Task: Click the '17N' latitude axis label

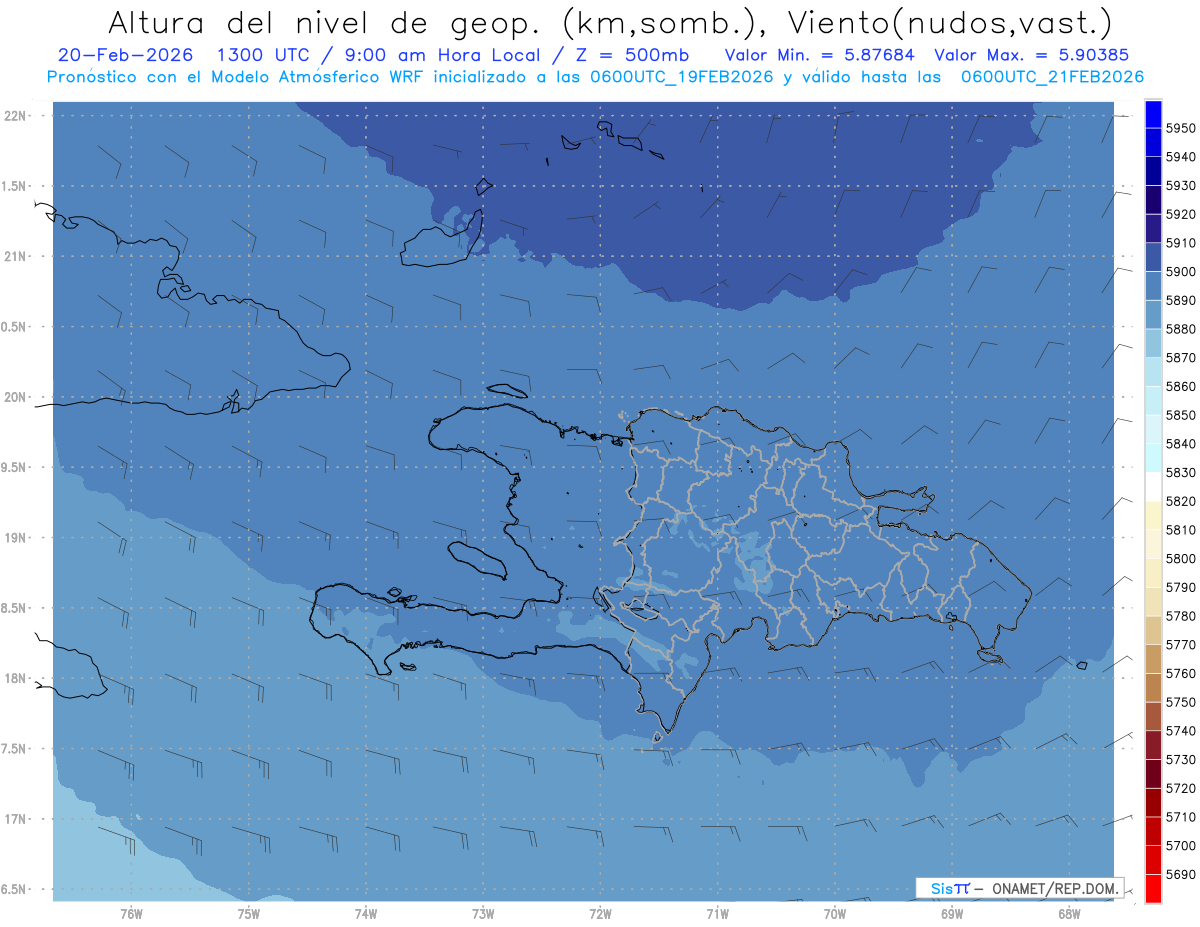Action: coord(17,819)
